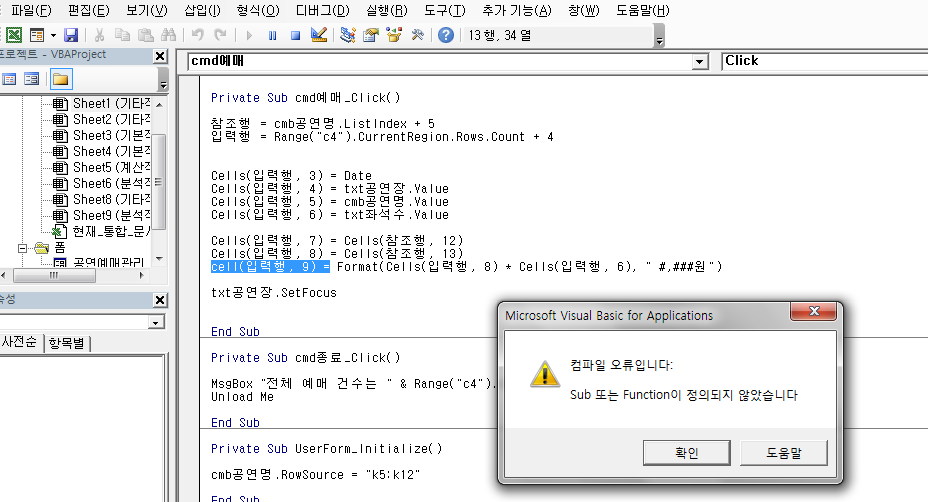Toggle Design Mode in toolbar
Image resolution: width=928 pixels, height=502 pixels.
click(x=319, y=35)
